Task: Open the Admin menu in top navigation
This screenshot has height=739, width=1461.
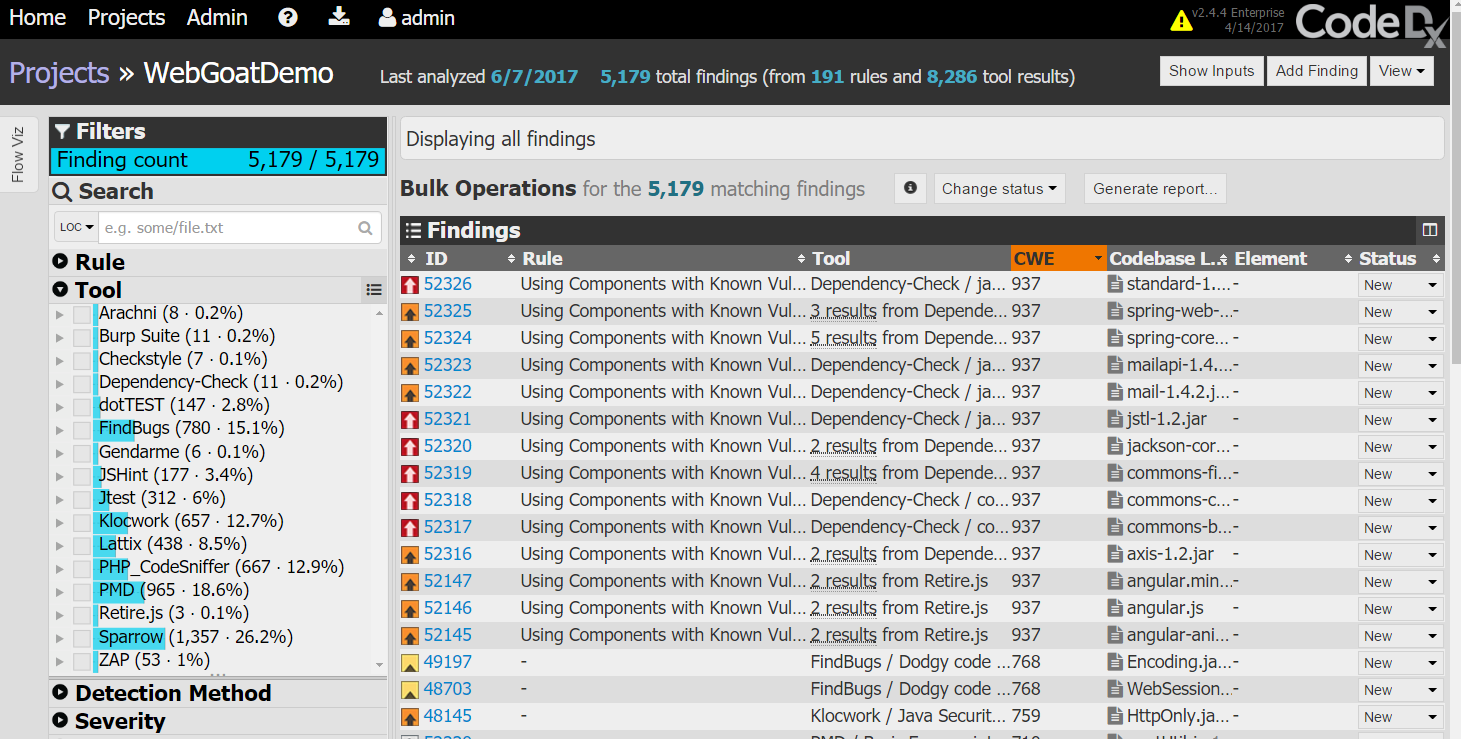Action: [x=217, y=18]
